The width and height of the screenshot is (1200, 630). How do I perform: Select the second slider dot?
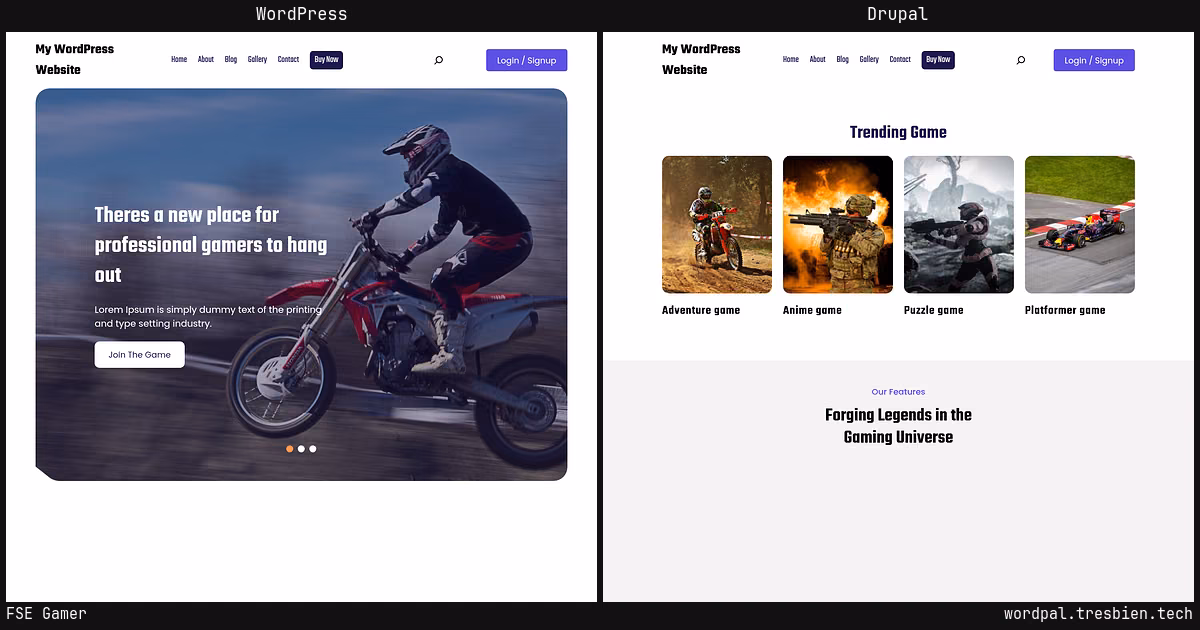[x=301, y=449]
